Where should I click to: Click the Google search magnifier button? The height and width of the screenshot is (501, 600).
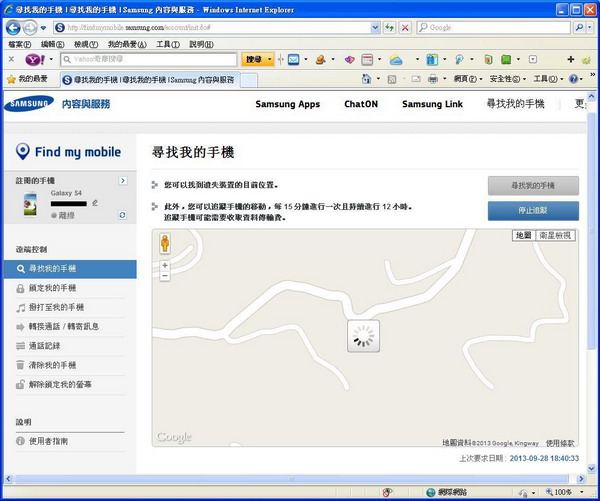pyautogui.click(x=579, y=28)
